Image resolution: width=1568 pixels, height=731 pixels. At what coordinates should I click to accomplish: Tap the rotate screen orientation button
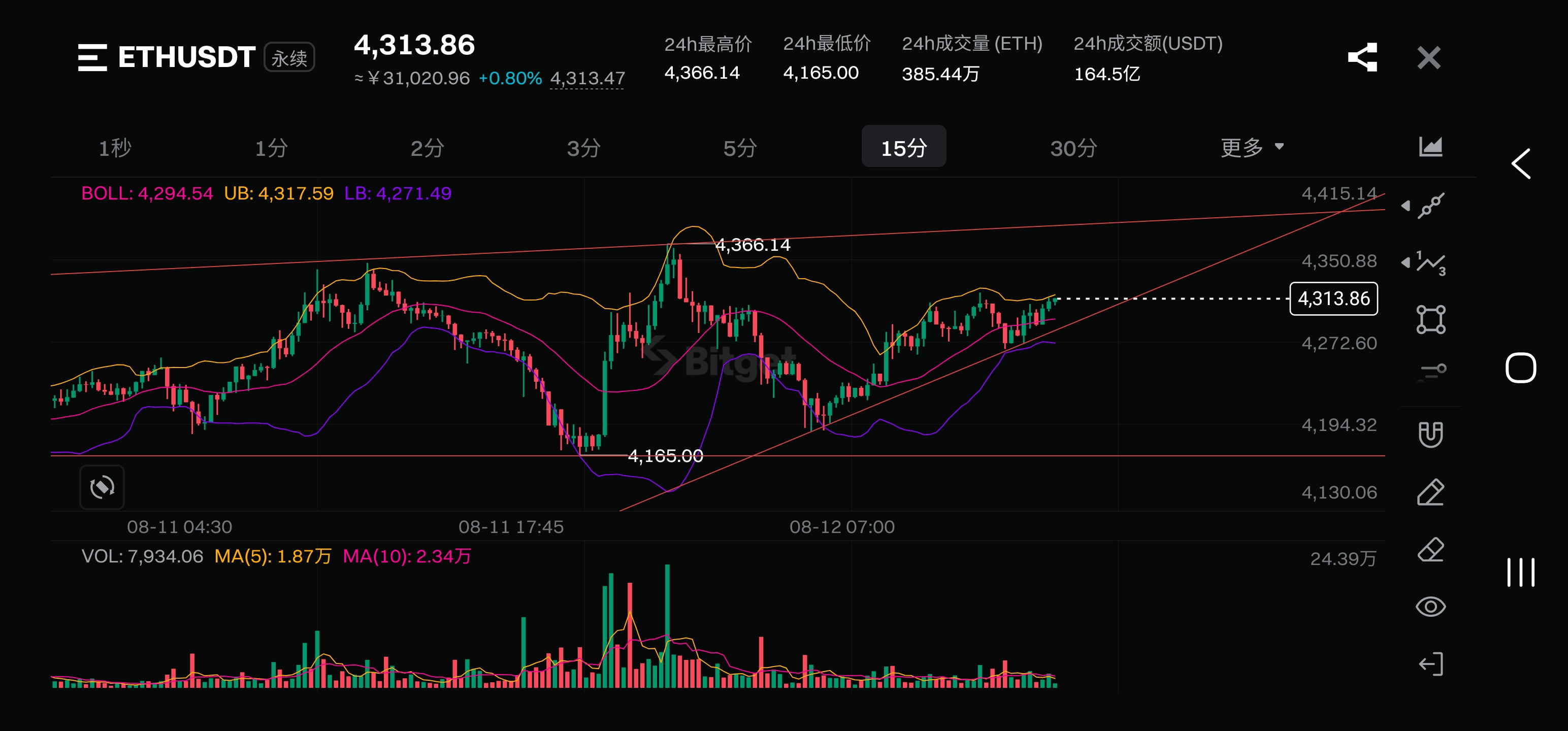pyautogui.click(x=102, y=487)
